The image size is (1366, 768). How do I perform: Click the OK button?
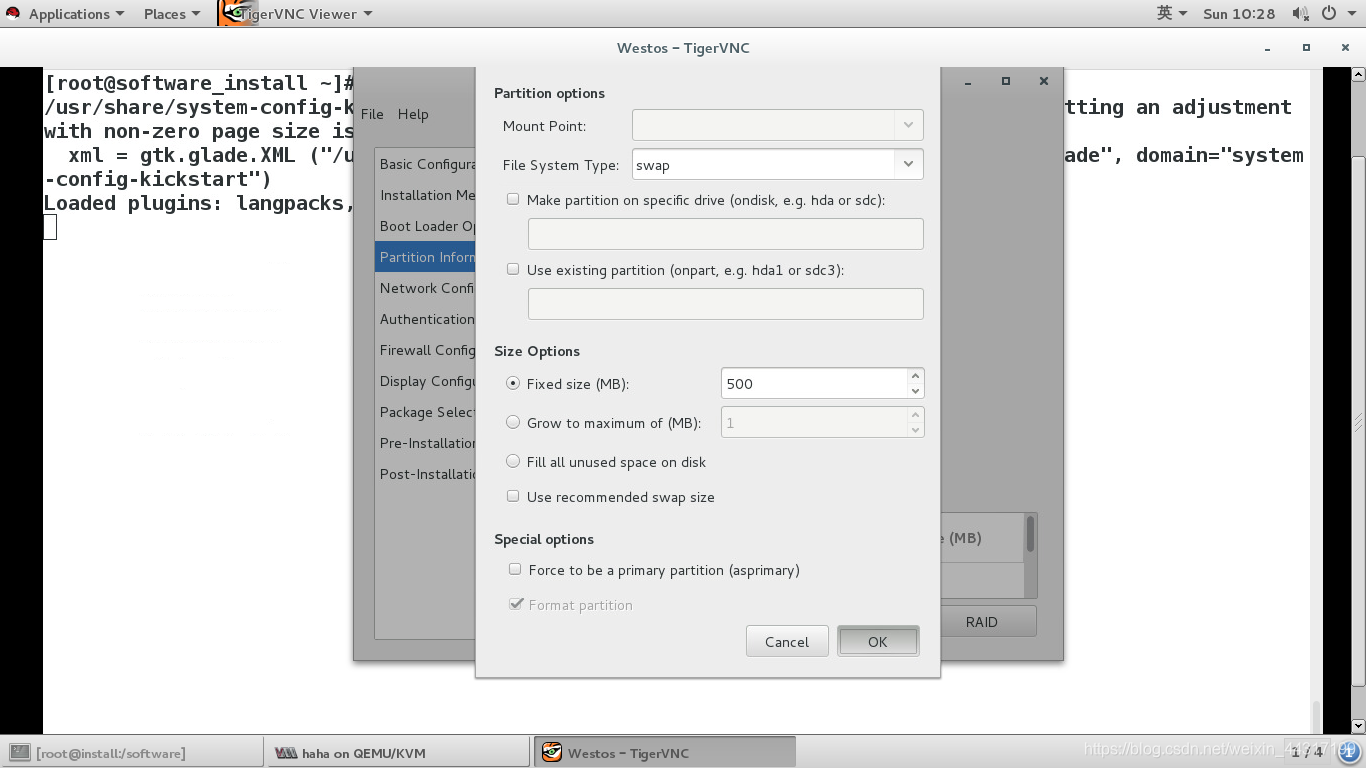click(878, 641)
